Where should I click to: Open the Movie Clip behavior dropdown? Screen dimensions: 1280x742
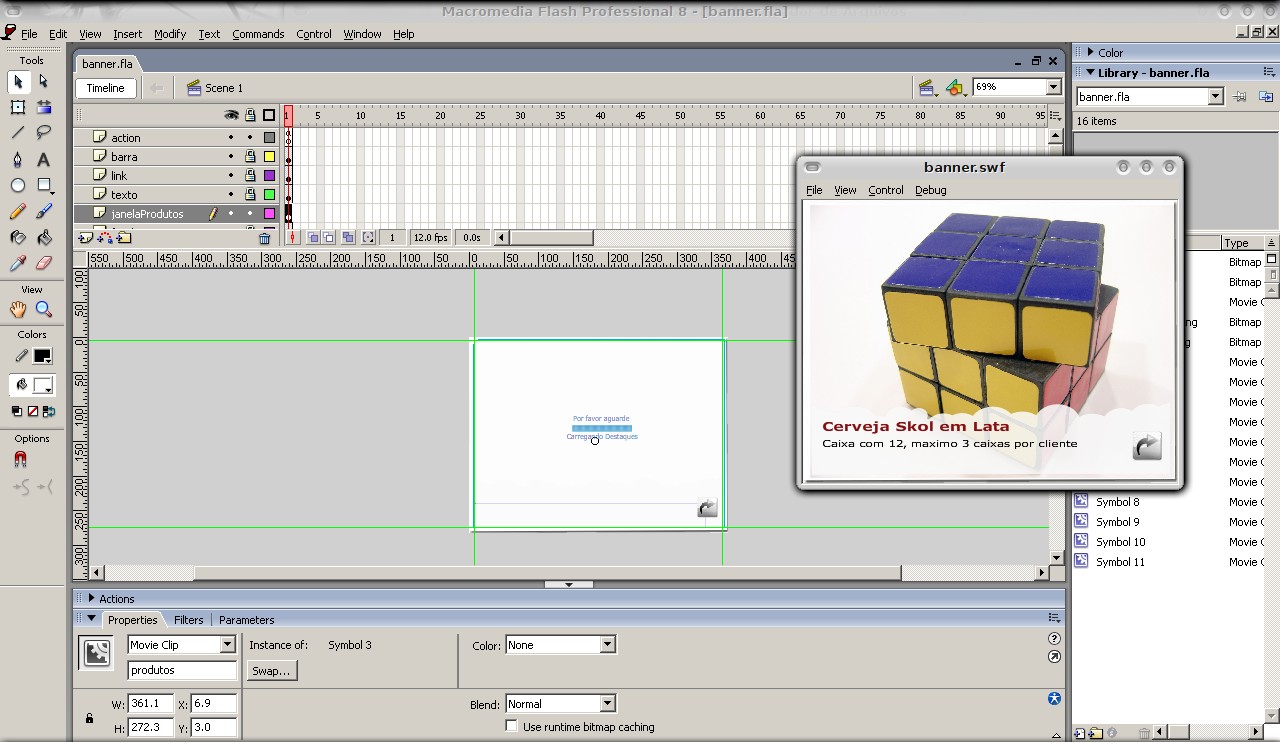[x=227, y=645]
